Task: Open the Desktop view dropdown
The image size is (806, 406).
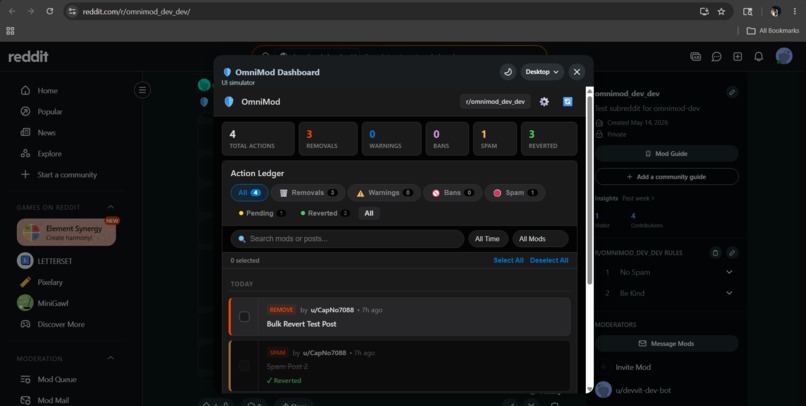Action: (x=542, y=72)
